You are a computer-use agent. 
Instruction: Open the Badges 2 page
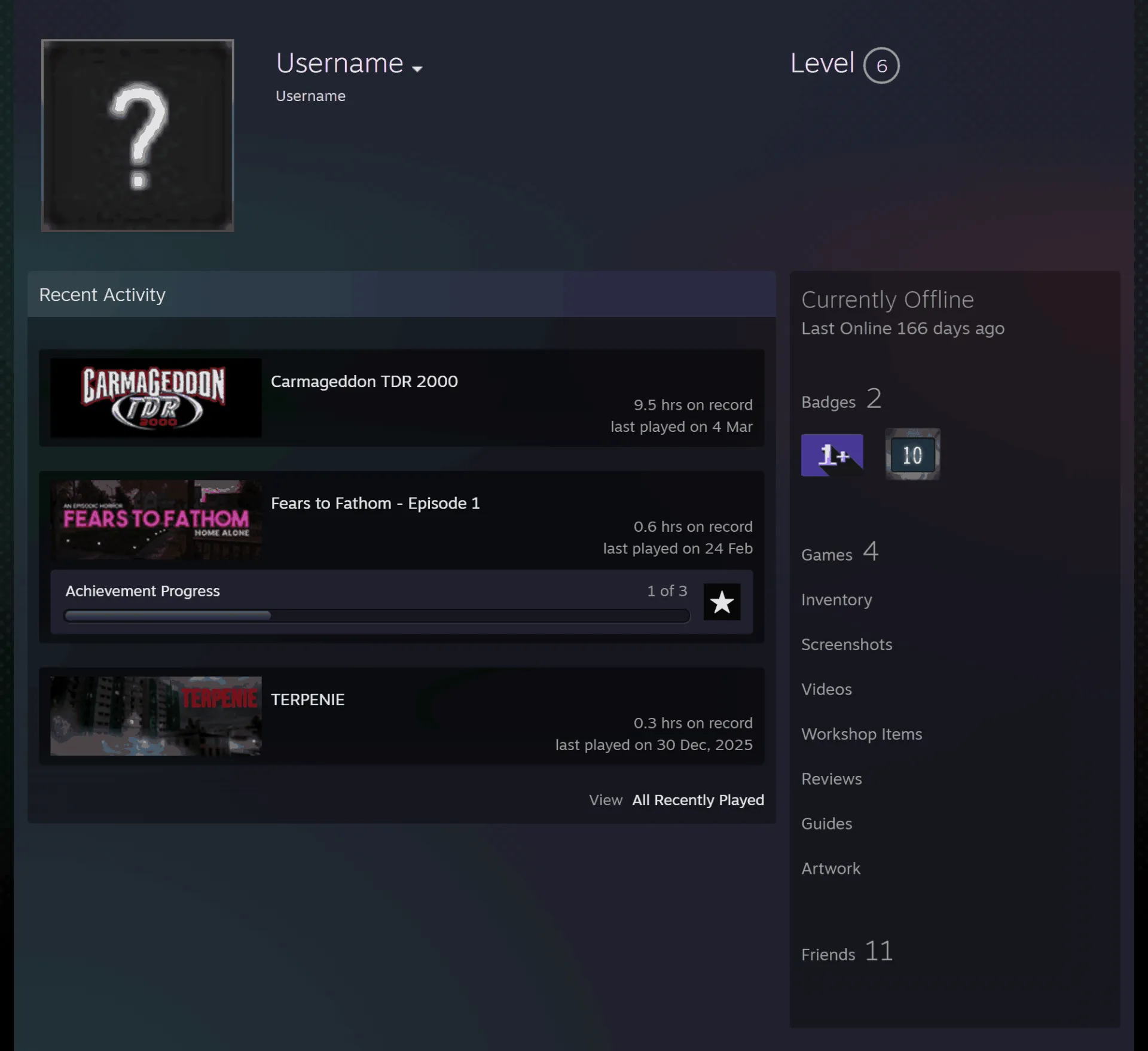click(842, 399)
